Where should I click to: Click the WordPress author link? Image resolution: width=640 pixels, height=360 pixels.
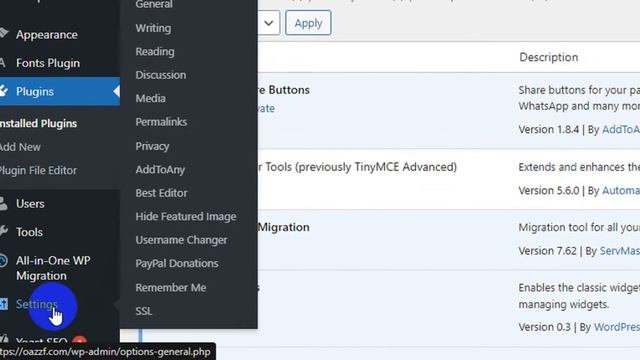tap(617, 327)
